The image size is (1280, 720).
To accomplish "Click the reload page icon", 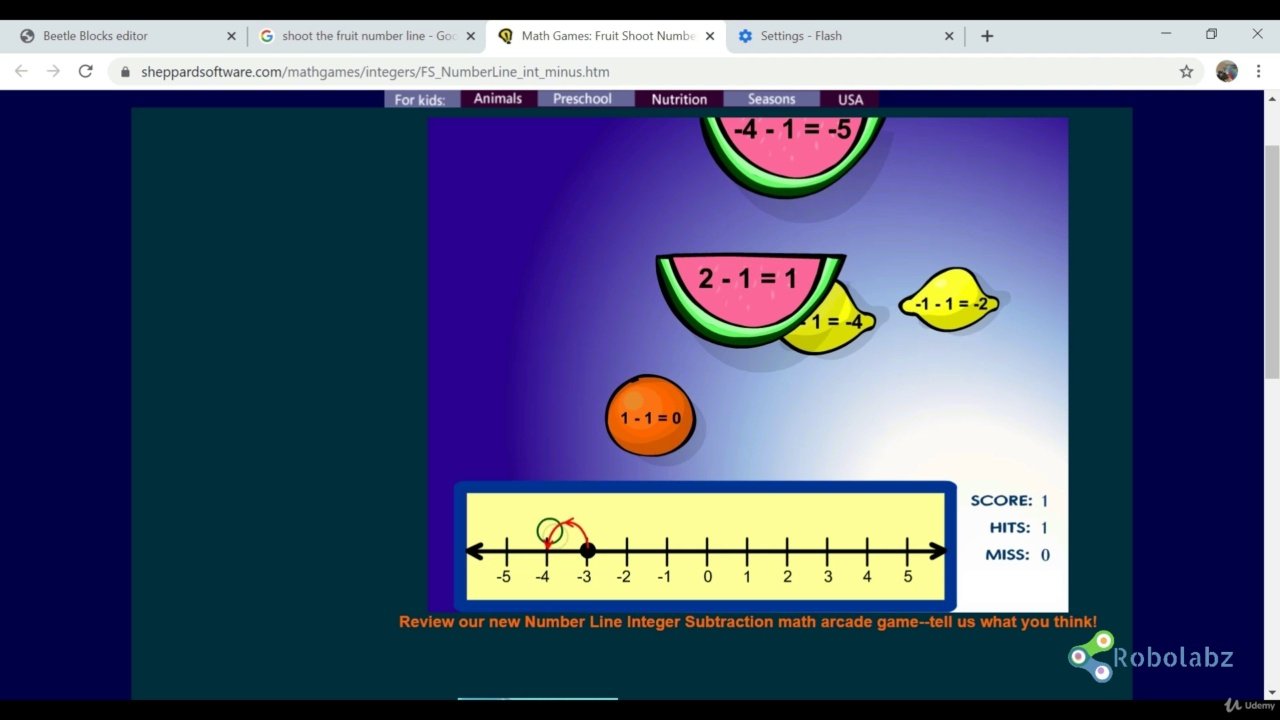I will [x=85, y=71].
